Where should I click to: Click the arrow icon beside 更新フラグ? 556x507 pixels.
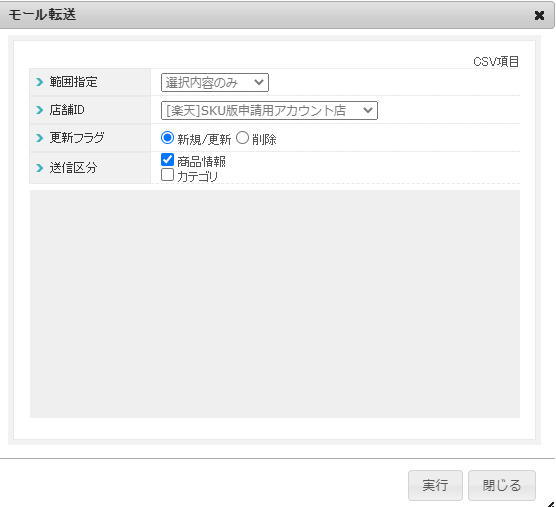click(x=40, y=138)
